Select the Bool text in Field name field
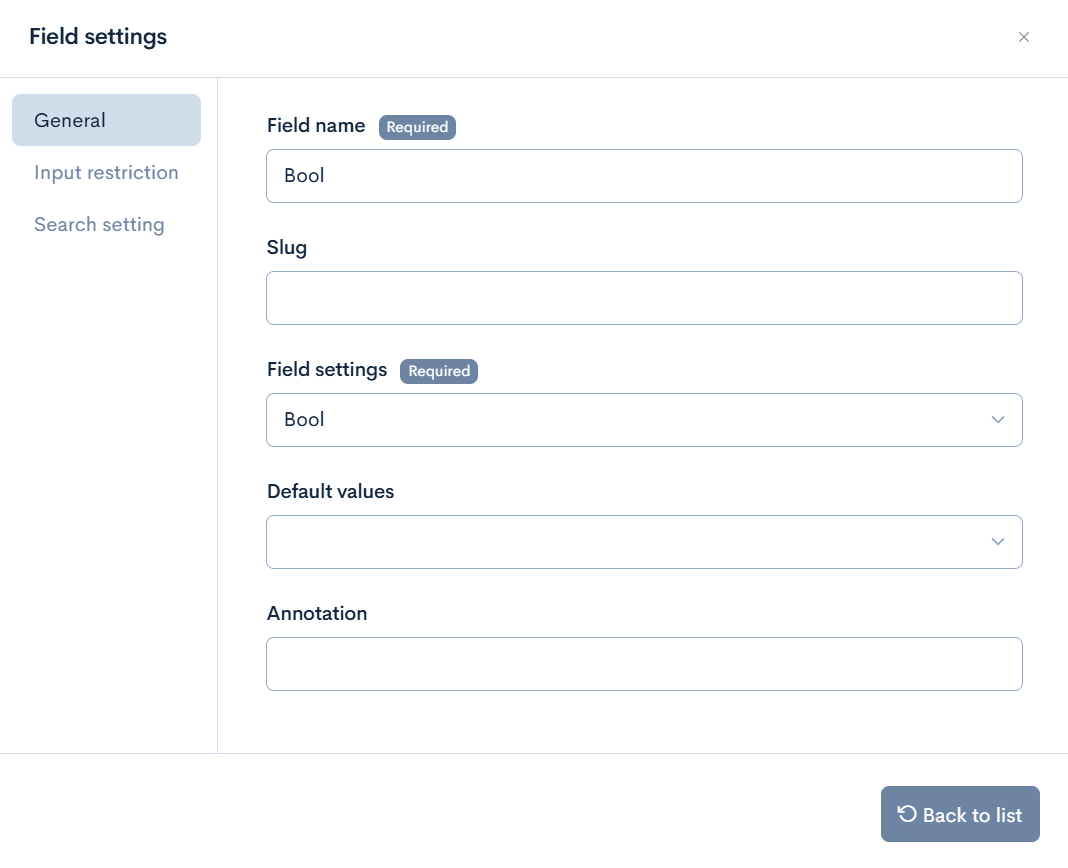 pyautogui.click(x=304, y=175)
